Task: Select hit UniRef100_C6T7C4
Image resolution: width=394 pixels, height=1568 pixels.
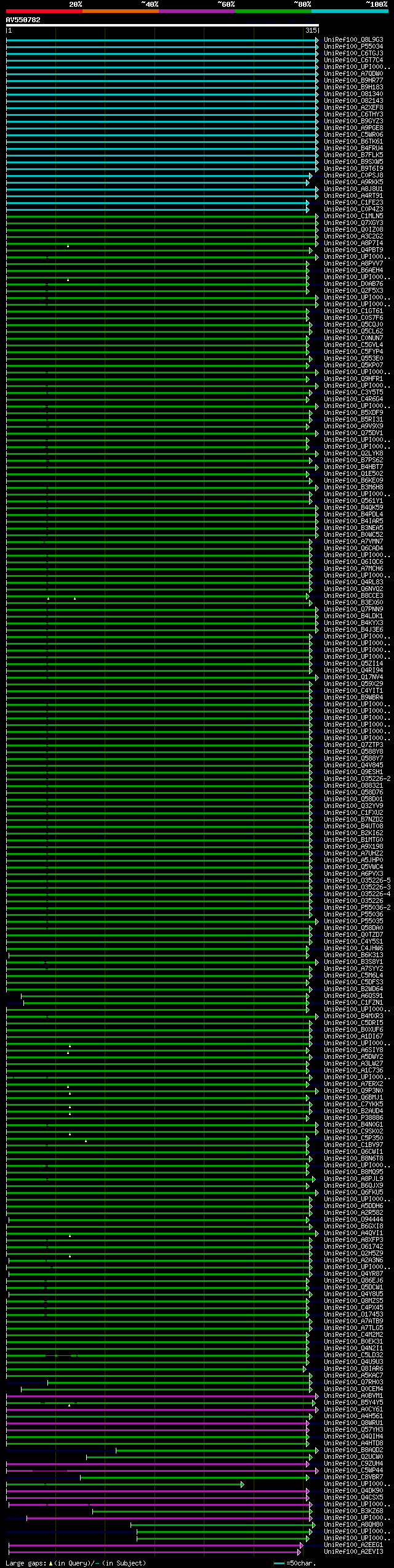Action: [353, 60]
